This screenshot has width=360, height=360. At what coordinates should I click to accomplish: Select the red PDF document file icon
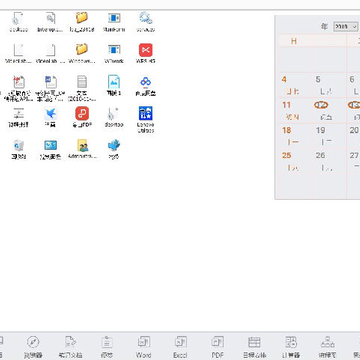(19, 82)
